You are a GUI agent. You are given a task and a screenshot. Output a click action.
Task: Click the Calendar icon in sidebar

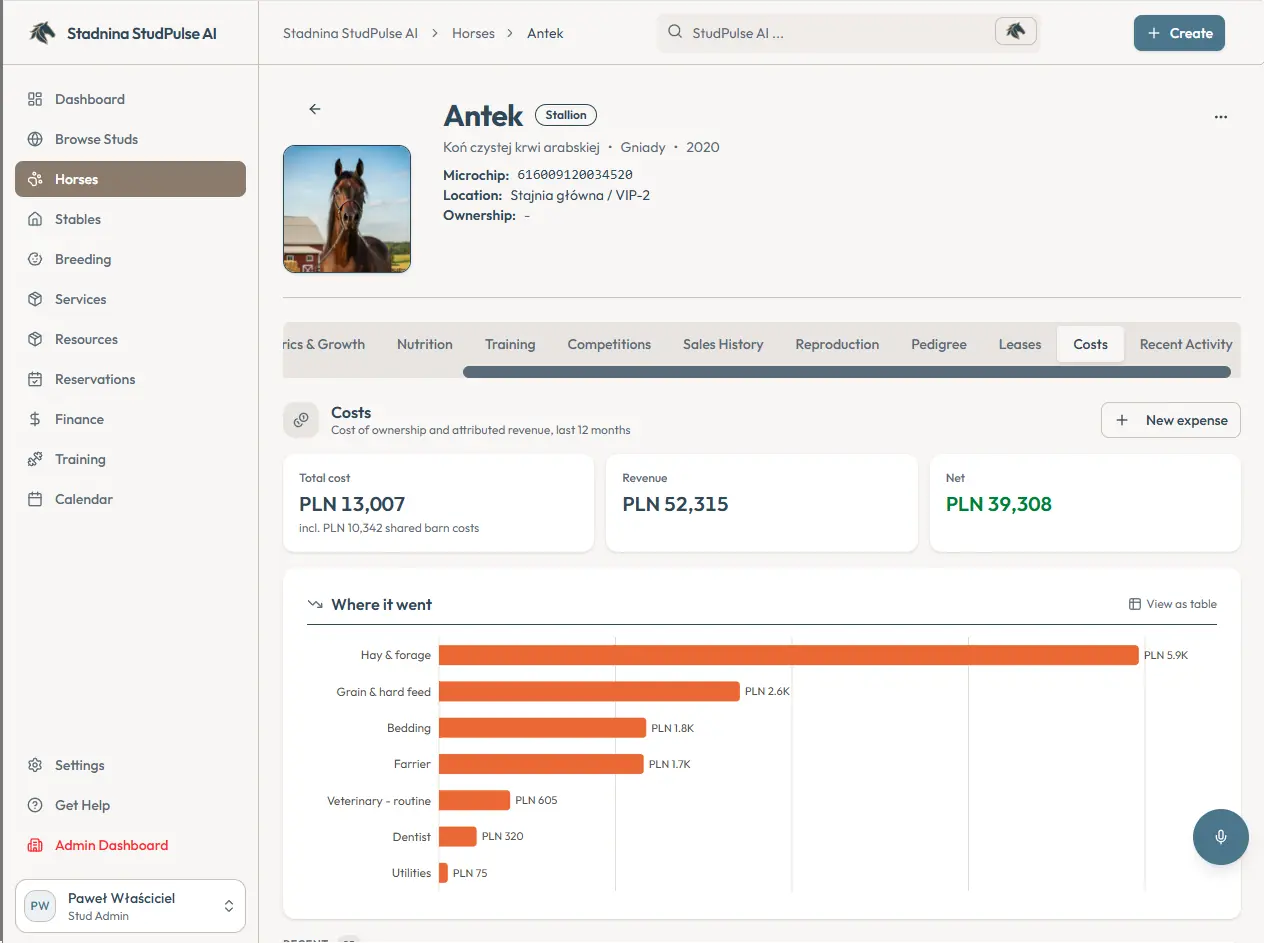[x=35, y=499]
